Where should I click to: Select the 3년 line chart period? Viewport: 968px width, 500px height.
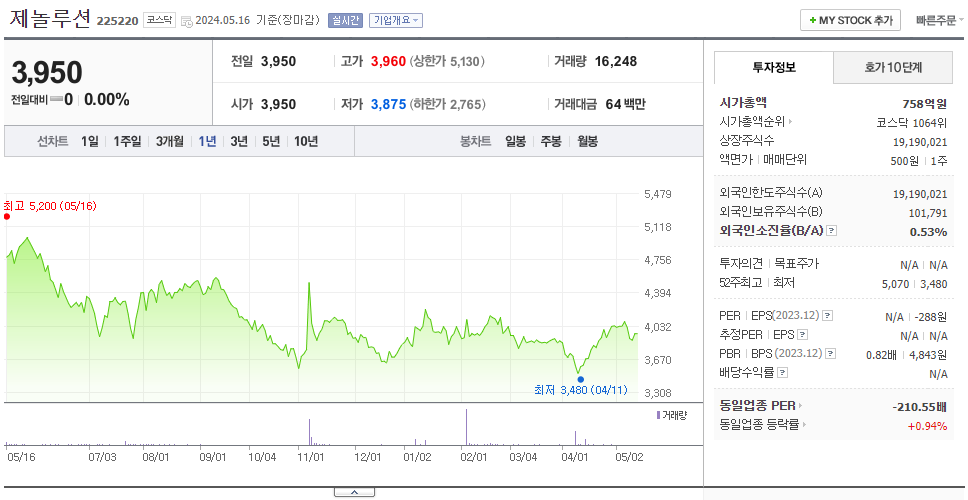239,141
